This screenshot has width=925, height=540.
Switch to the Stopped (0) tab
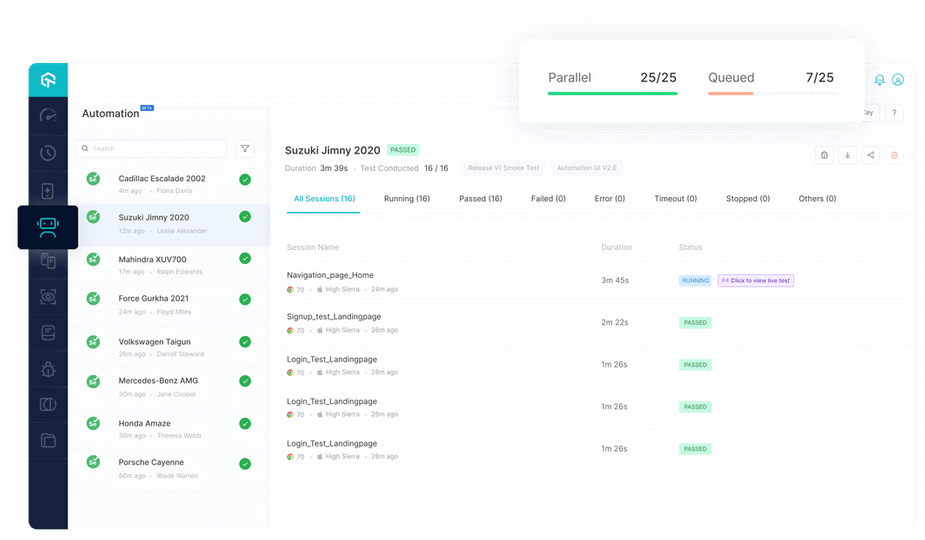[x=747, y=199]
